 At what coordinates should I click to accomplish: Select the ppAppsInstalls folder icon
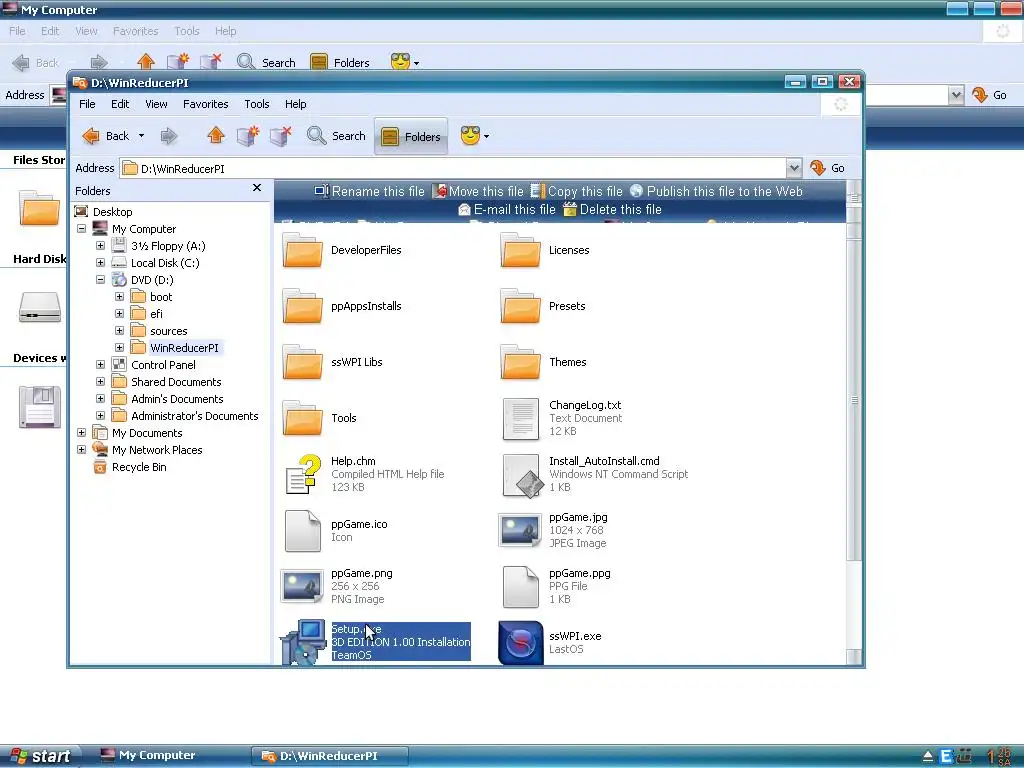pos(302,306)
